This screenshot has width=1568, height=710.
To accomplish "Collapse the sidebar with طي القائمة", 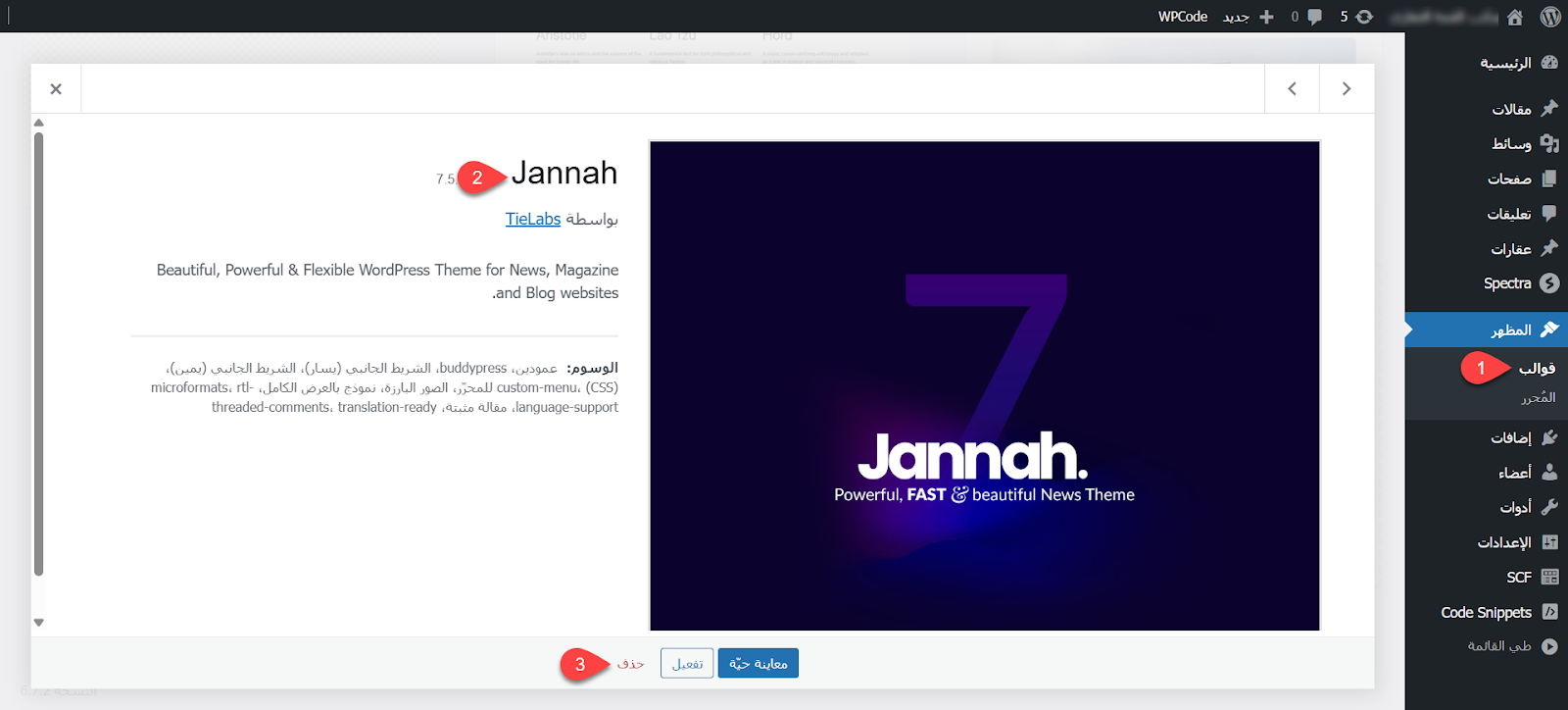I will 1512,646.
